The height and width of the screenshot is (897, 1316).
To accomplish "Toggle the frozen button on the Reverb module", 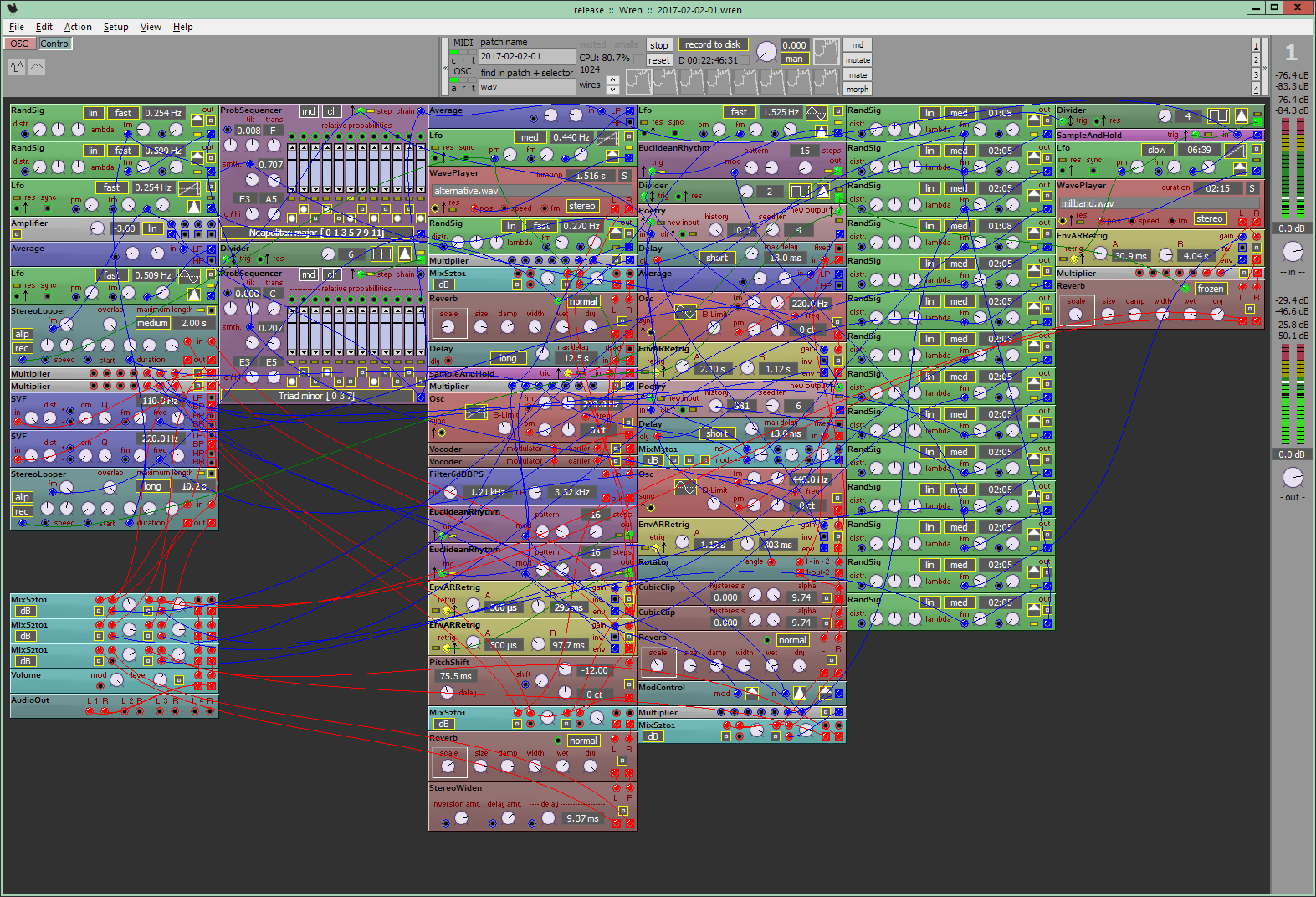I will (1211, 289).
